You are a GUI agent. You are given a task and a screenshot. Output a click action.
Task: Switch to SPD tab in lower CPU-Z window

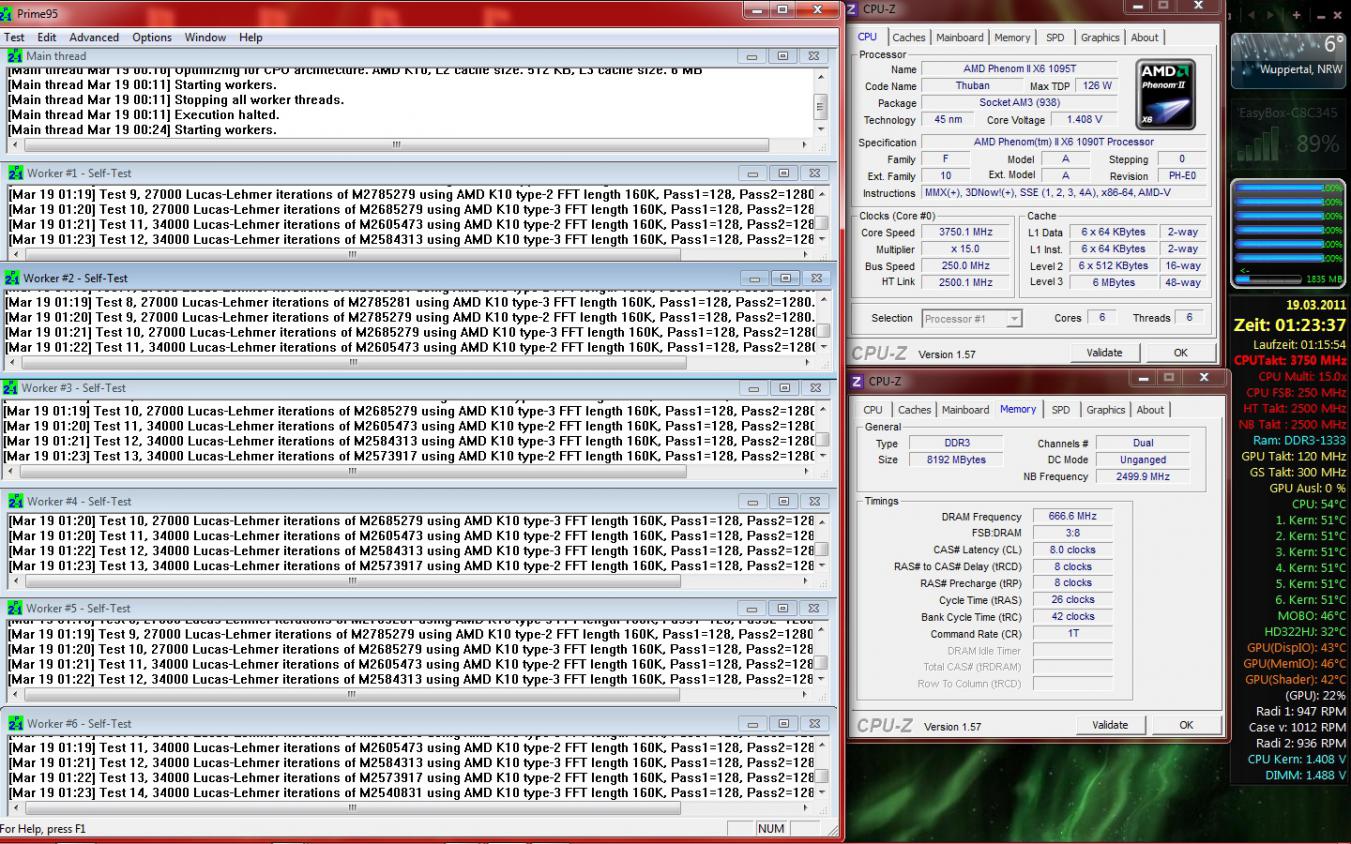click(x=1061, y=410)
